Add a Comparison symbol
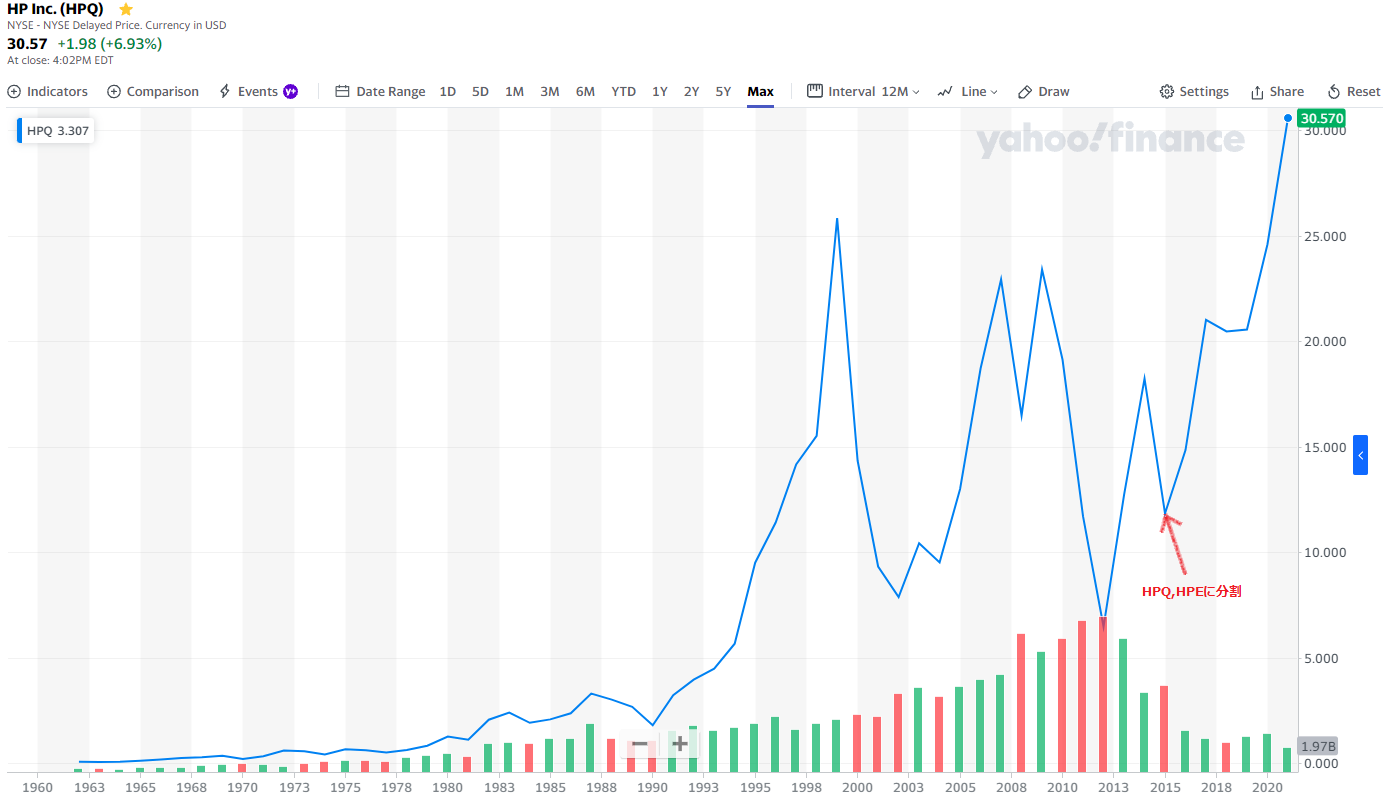Image resolution: width=1390 pixels, height=807 pixels. (153, 91)
